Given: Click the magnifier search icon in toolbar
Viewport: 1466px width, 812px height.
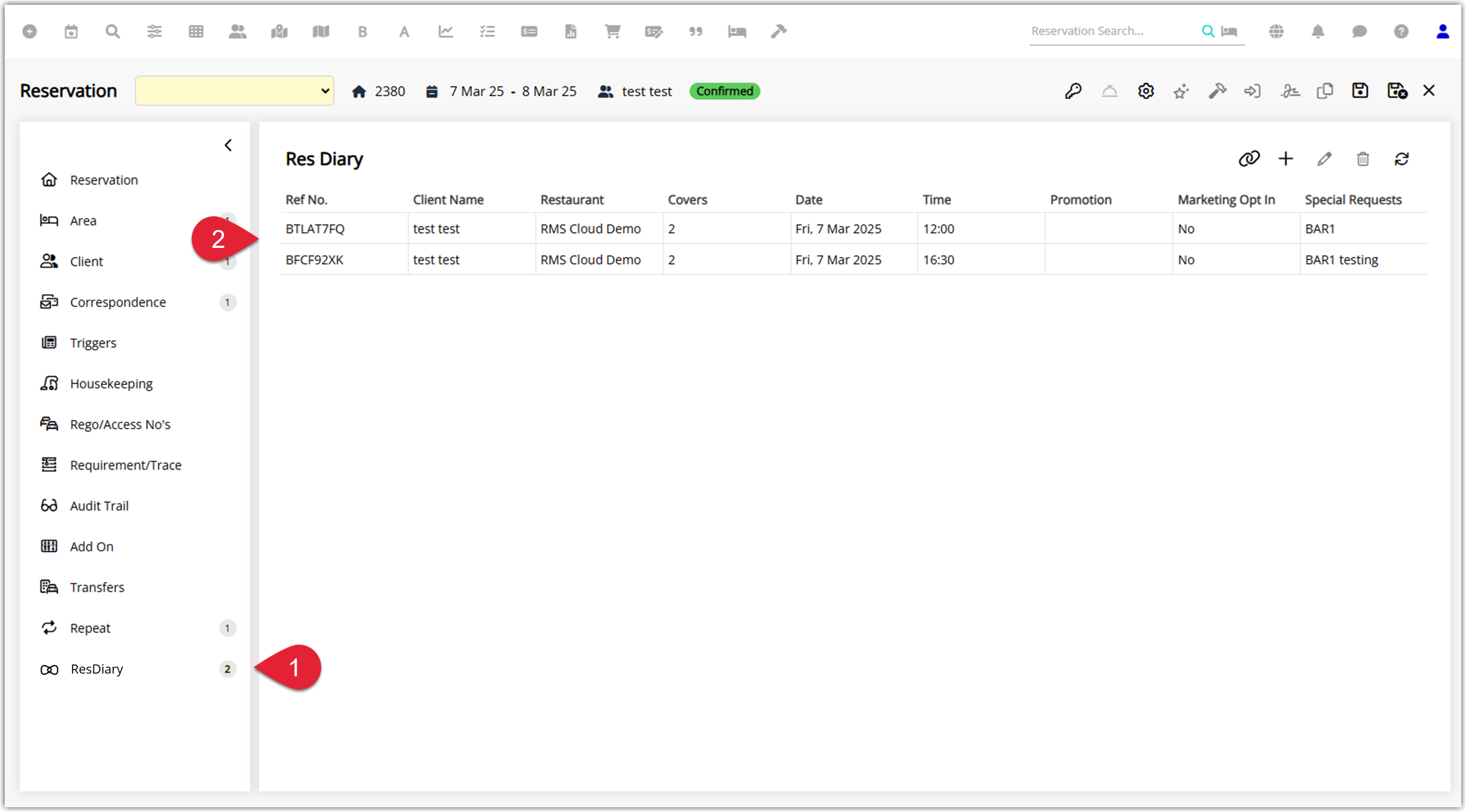Looking at the screenshot, I should 113,31.
